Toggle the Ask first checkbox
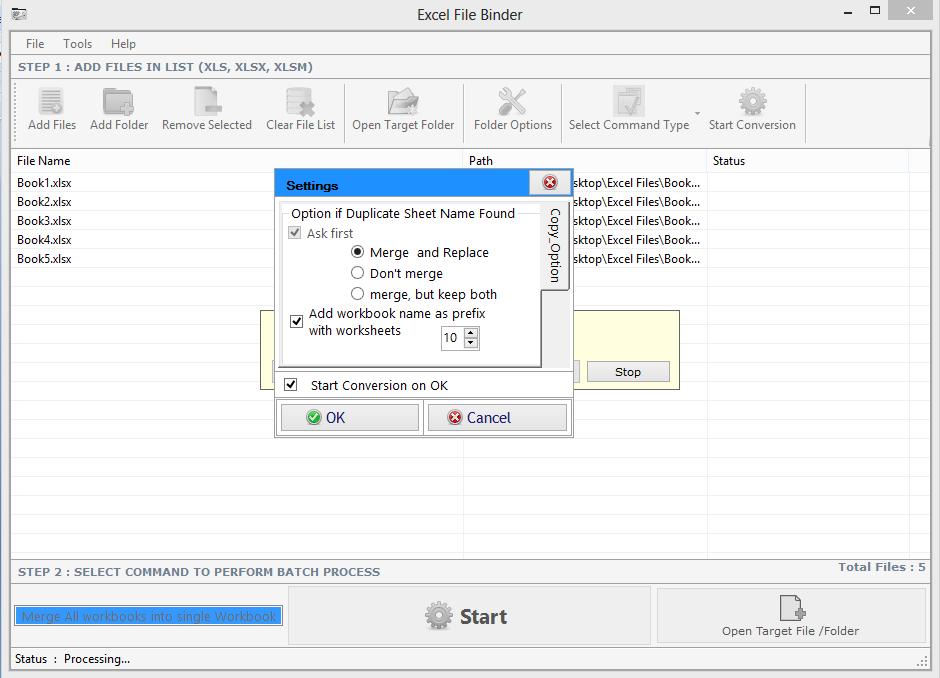940x678 pixels. point(294,233)
